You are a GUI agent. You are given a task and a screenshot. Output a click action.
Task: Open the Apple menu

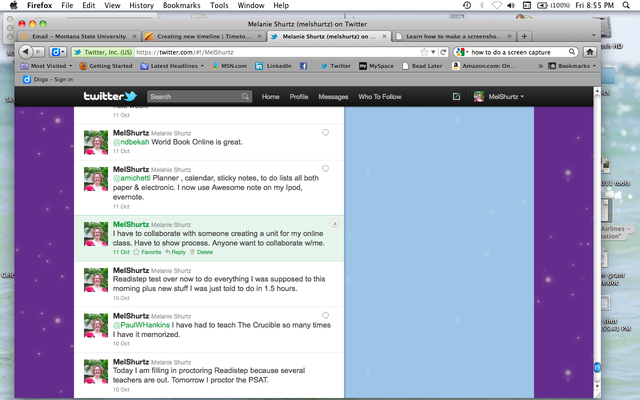13,5
